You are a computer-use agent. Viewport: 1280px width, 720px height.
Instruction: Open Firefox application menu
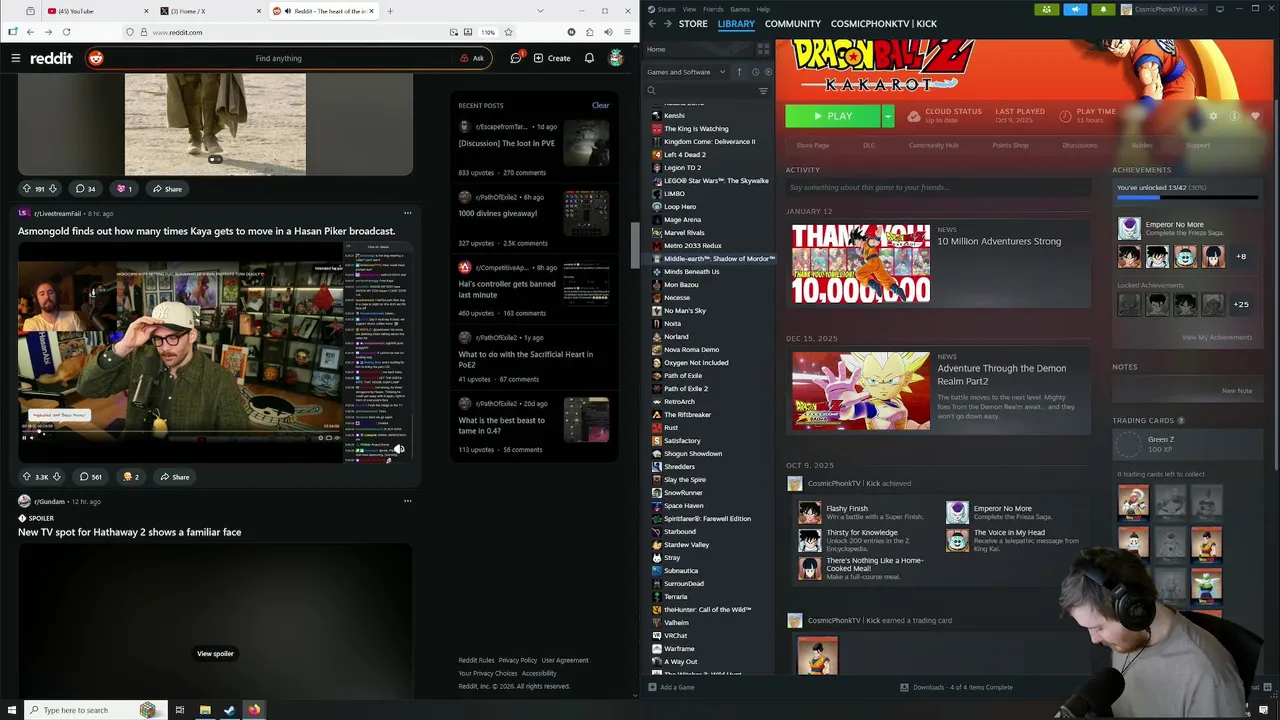pos(626,32)
